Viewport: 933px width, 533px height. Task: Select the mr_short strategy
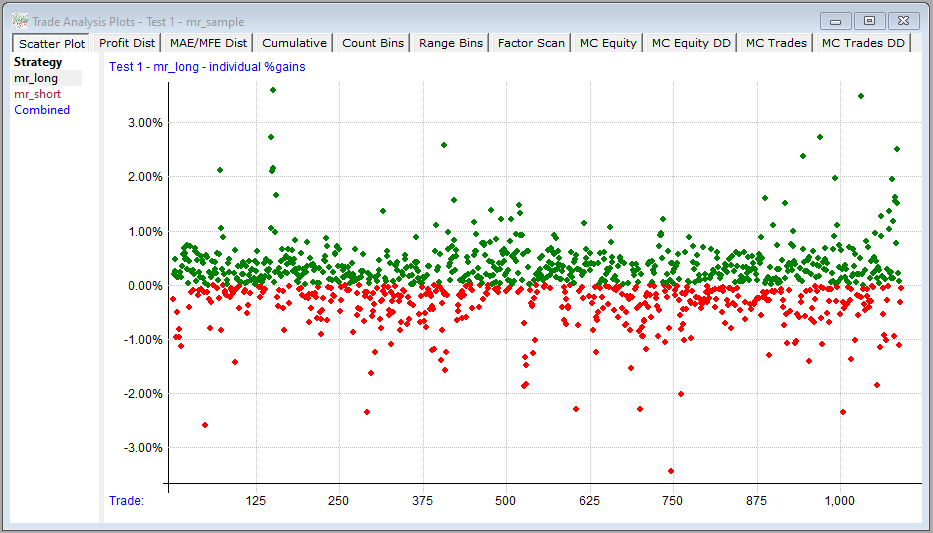pos(37,94)
